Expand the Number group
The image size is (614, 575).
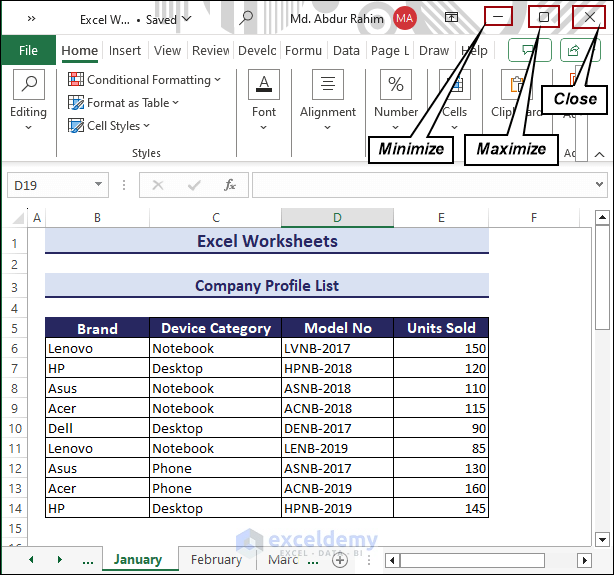point(395,101)
